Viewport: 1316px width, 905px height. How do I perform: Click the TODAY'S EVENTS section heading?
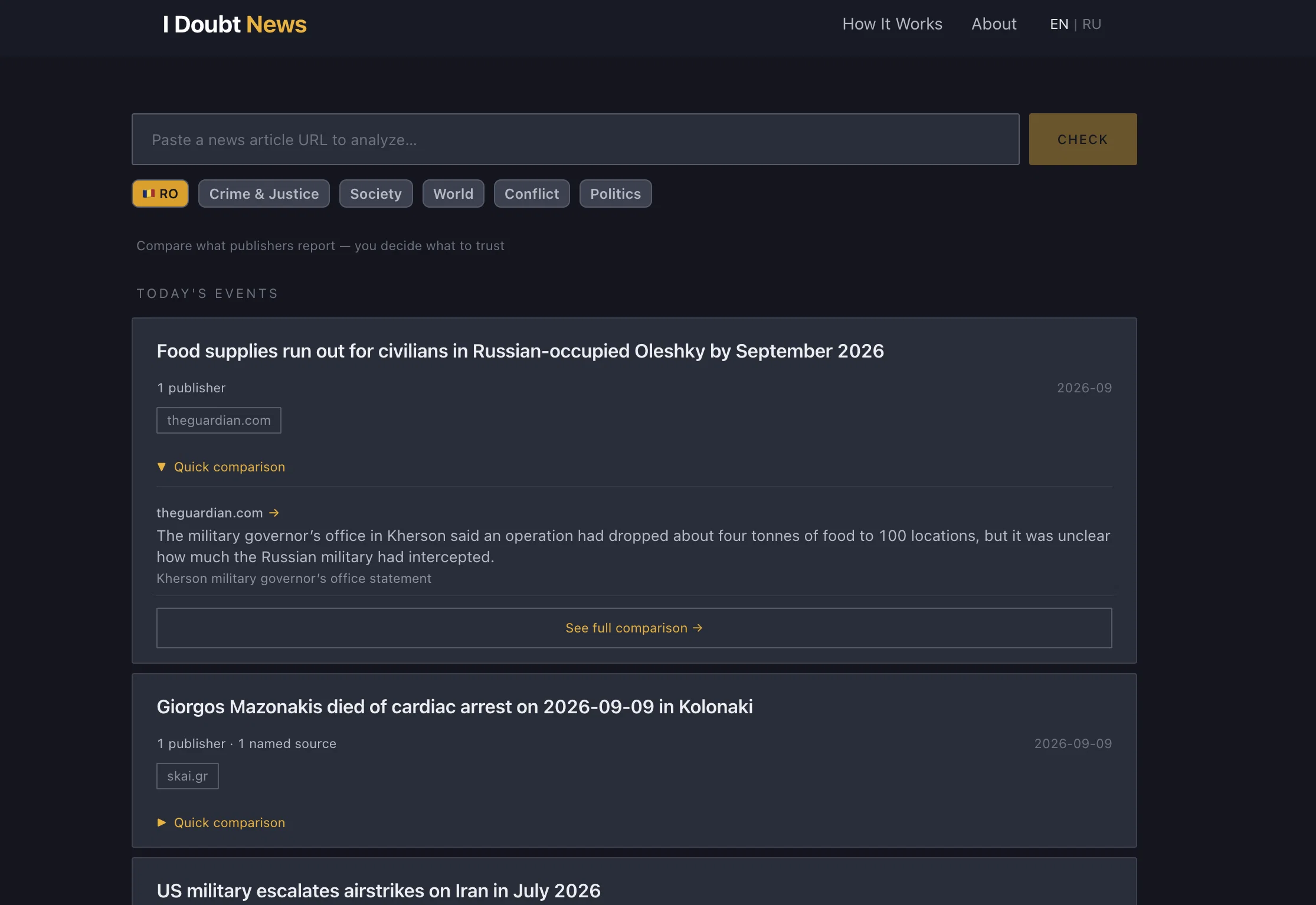point(207,293)
